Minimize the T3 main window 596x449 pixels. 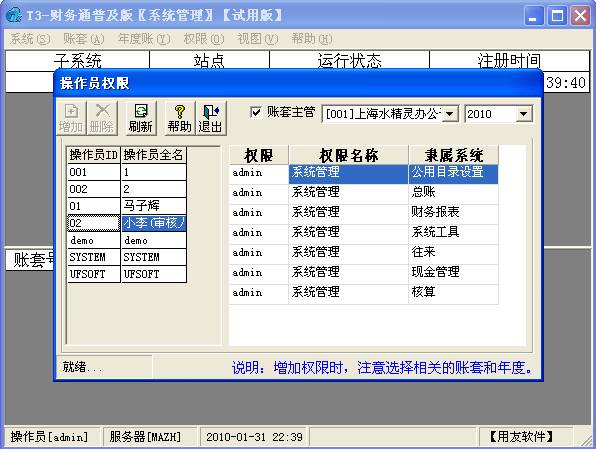534,16
